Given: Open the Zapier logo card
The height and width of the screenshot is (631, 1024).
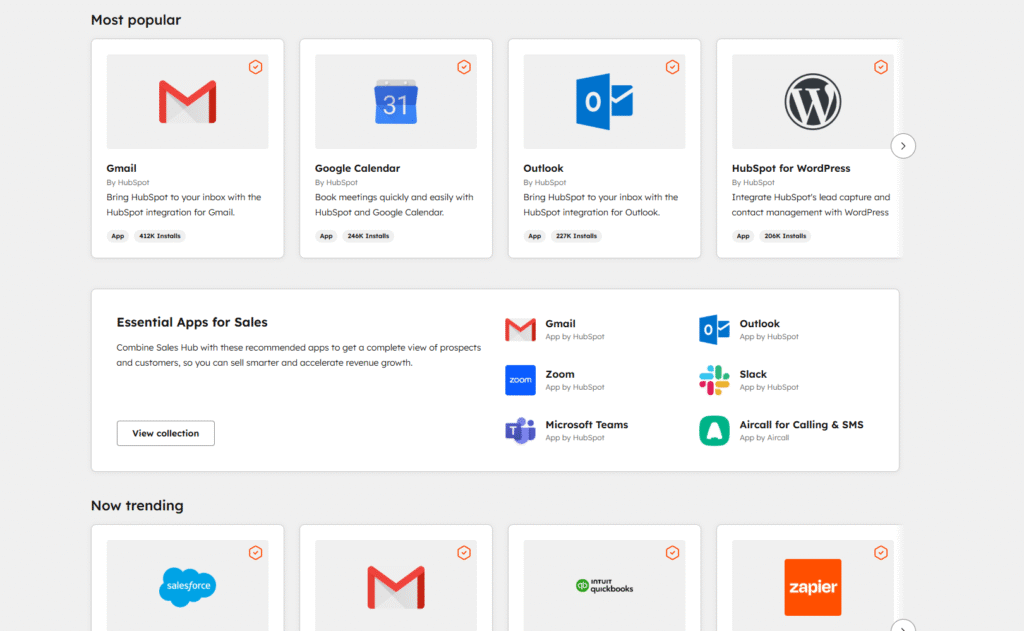Looking at the screenshot, I should coord(812,587).
